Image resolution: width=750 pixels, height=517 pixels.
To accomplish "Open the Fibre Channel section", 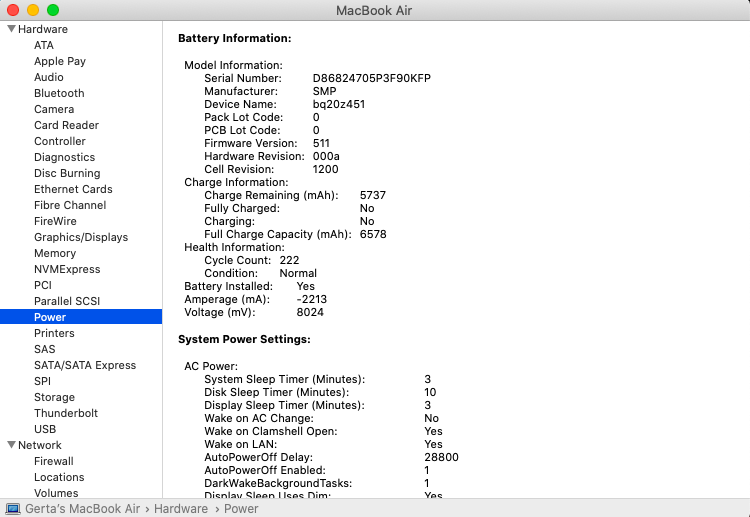I will pos(70,205).
